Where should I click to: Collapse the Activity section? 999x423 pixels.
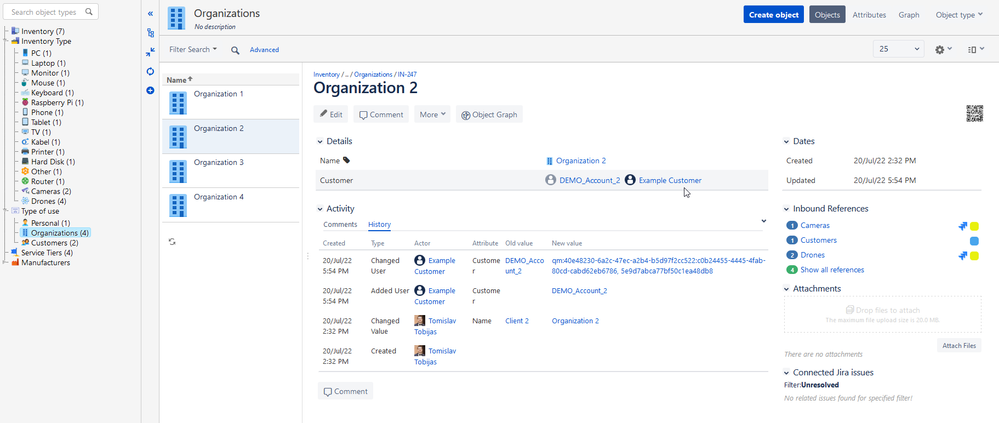point(320,209)
